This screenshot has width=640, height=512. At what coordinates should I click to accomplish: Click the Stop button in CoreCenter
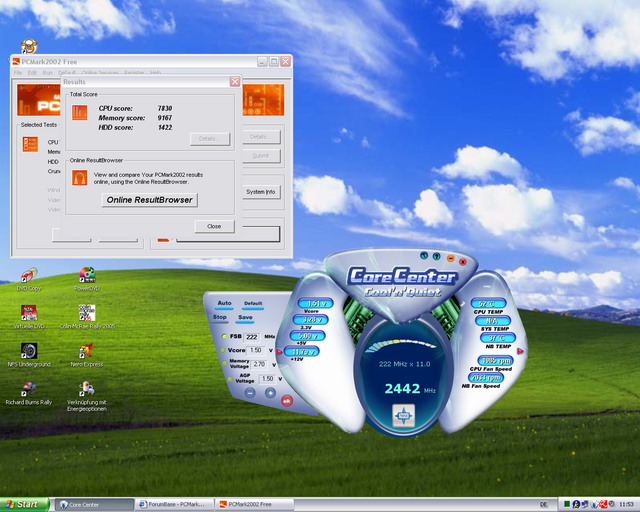220,317
